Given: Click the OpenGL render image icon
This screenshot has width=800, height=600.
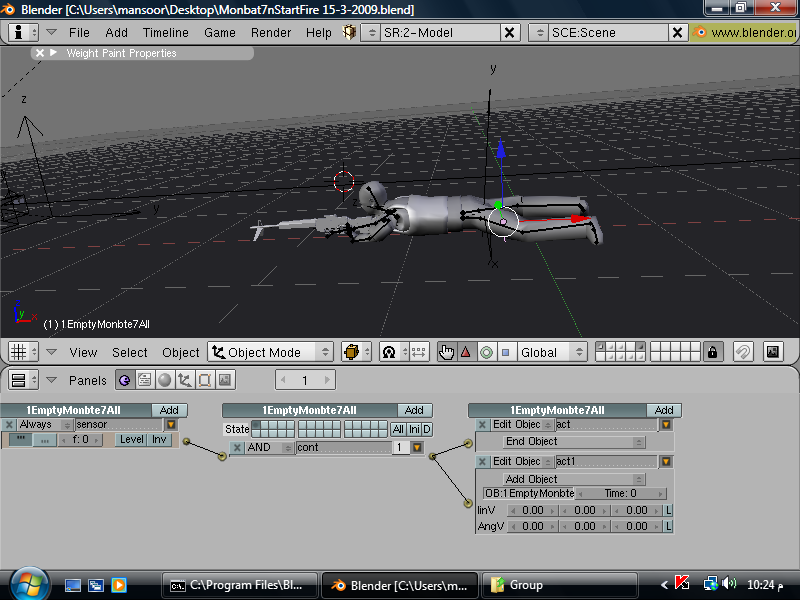Looking at the screenshot, I should [773, 352].
